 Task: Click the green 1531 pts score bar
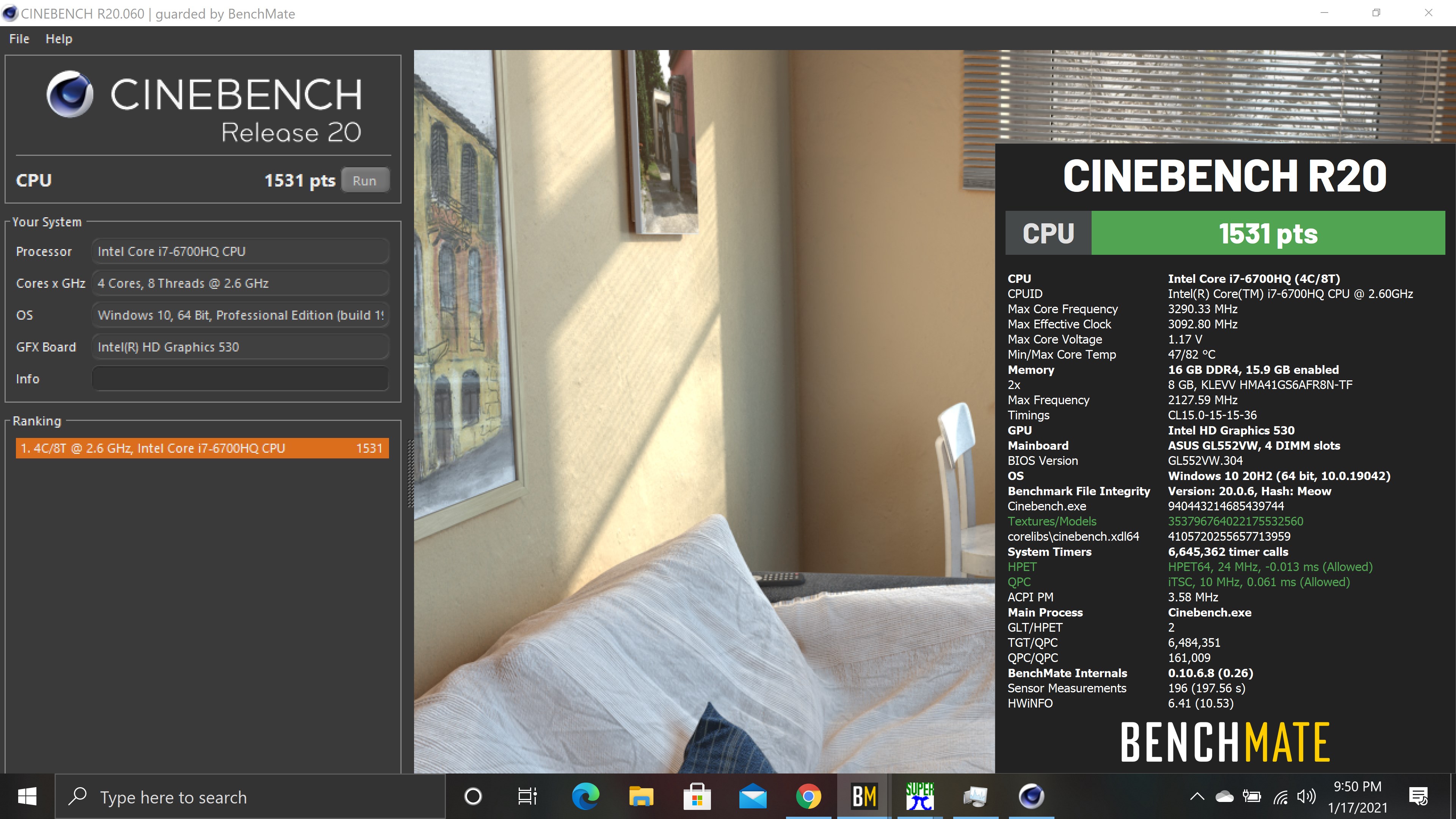point(1268,233)
